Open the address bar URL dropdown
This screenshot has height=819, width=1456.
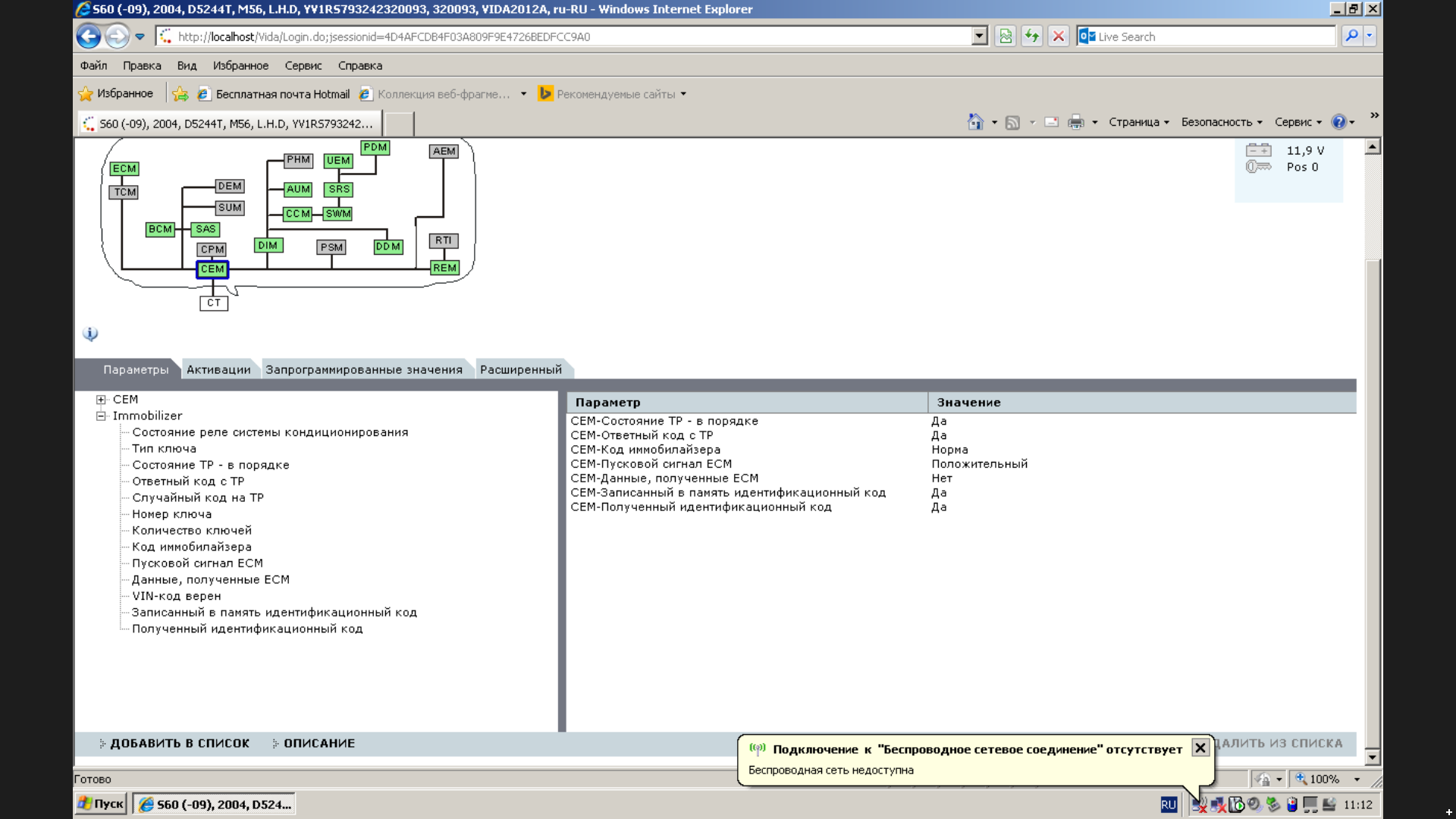click(x=979, y=36)
